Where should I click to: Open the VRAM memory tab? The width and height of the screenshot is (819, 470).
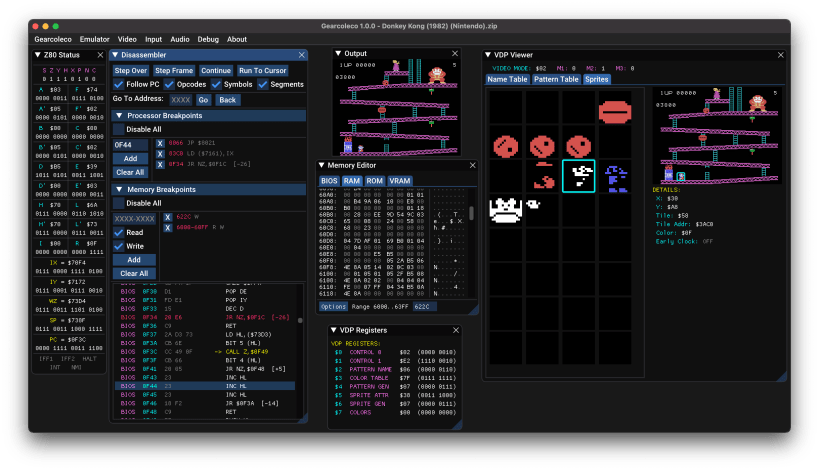[400, 181]
